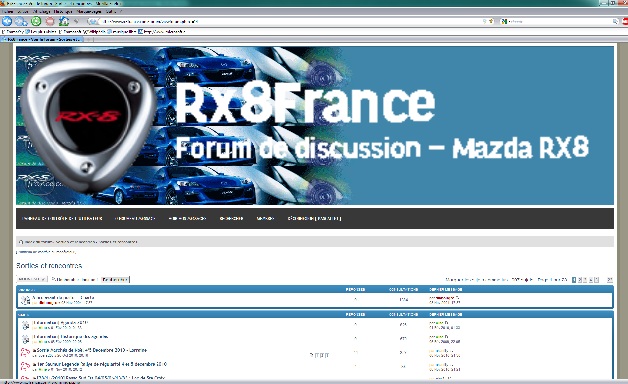628x384 pixels.
Task: Click the magnifier in the browser search box
Action: tap(615, 21)
